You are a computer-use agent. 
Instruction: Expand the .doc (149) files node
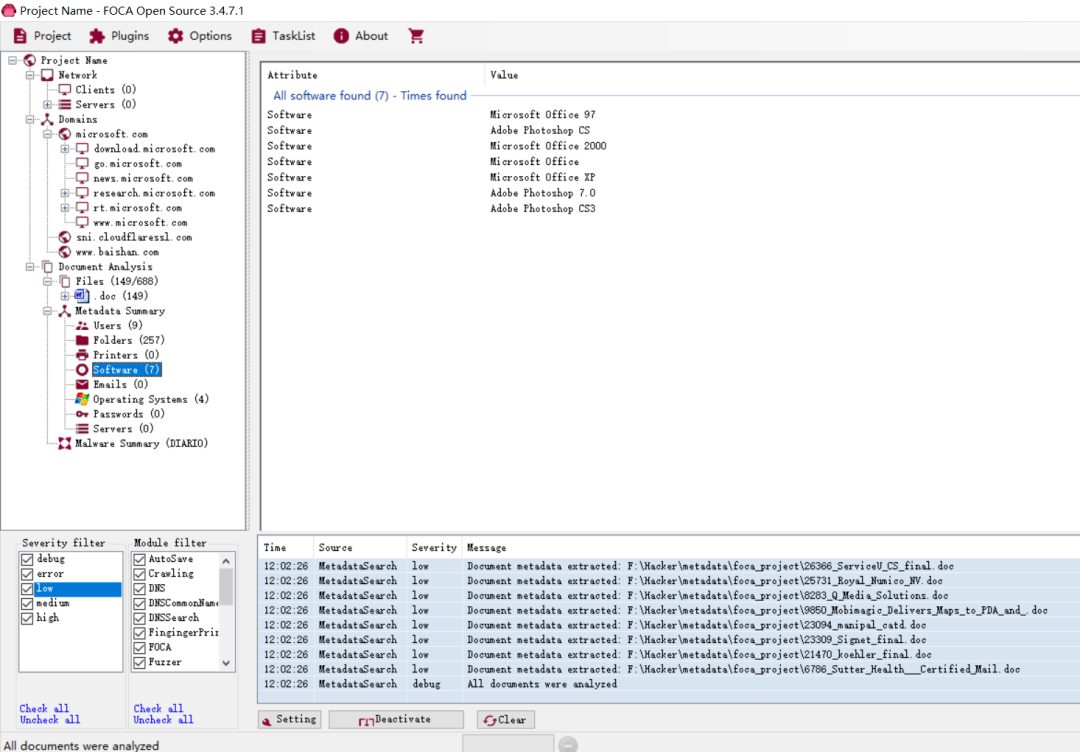(x=65, y=296)
